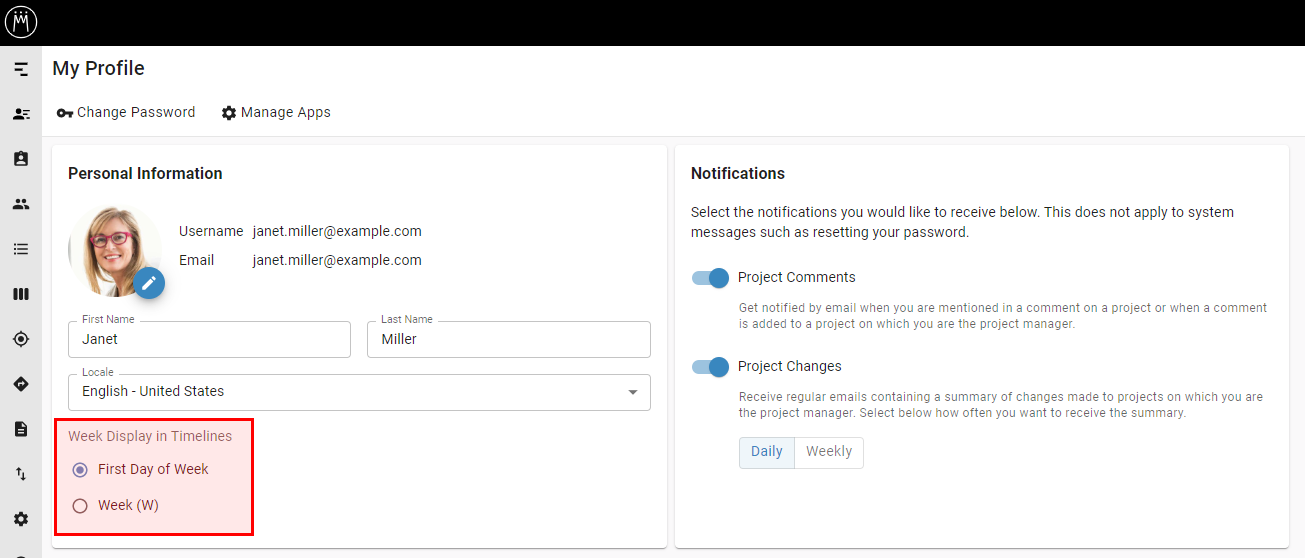Open the settings gear sidebar icon
The image size is (1305, 558).
point(21,519)
